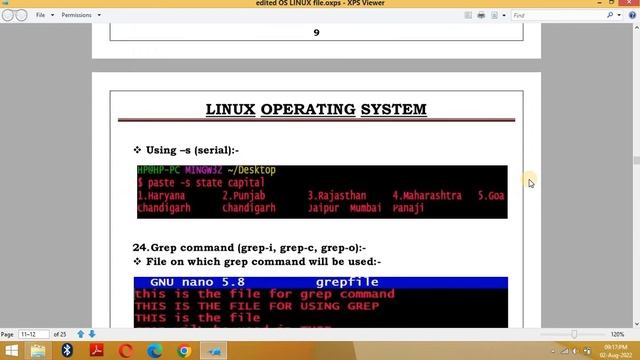Expand the Permissions dropdown arrow
640x360 pixels.
click(x=99, y=15)
